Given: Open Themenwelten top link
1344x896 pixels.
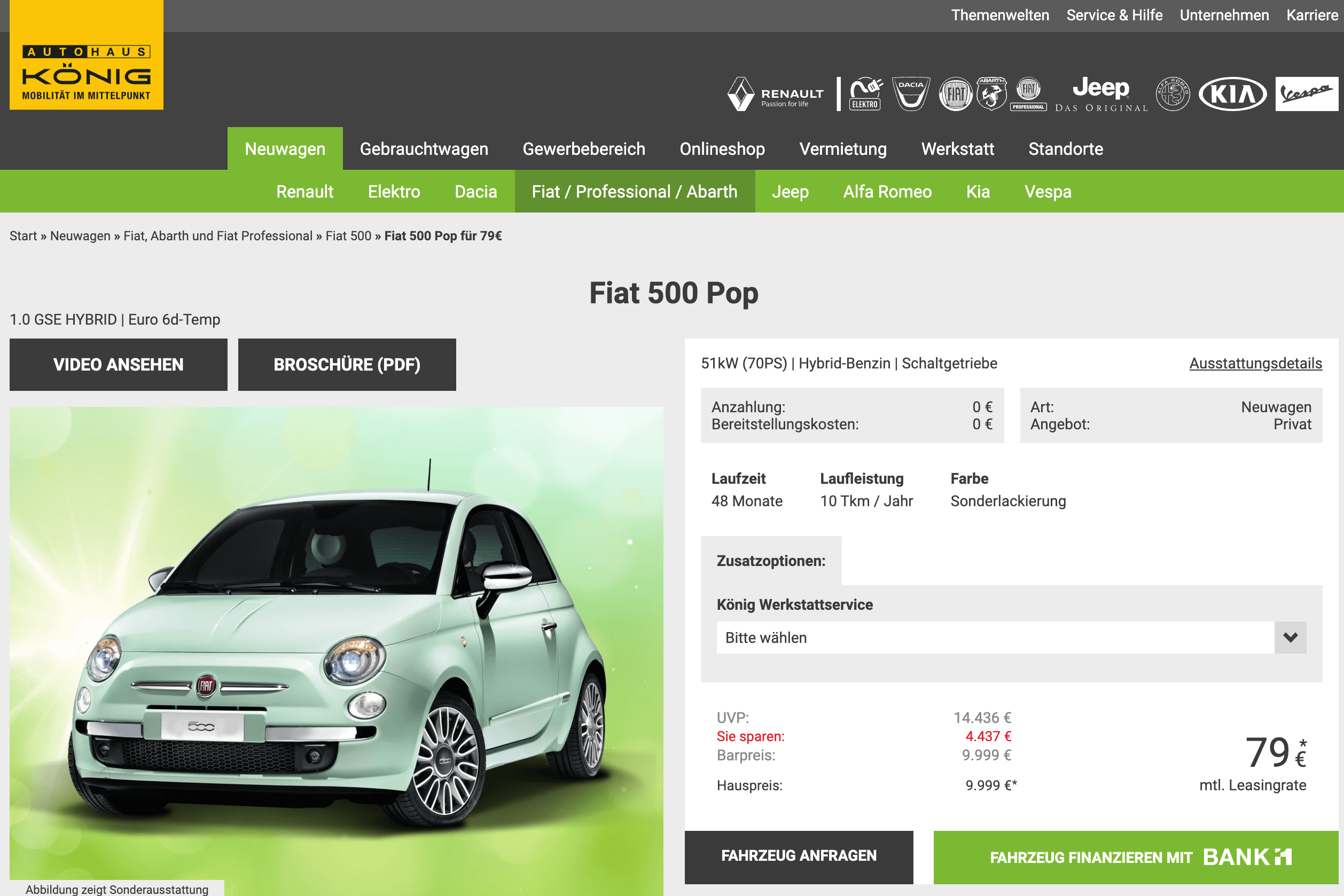Looking at the screenshot, I should 1000,15.
